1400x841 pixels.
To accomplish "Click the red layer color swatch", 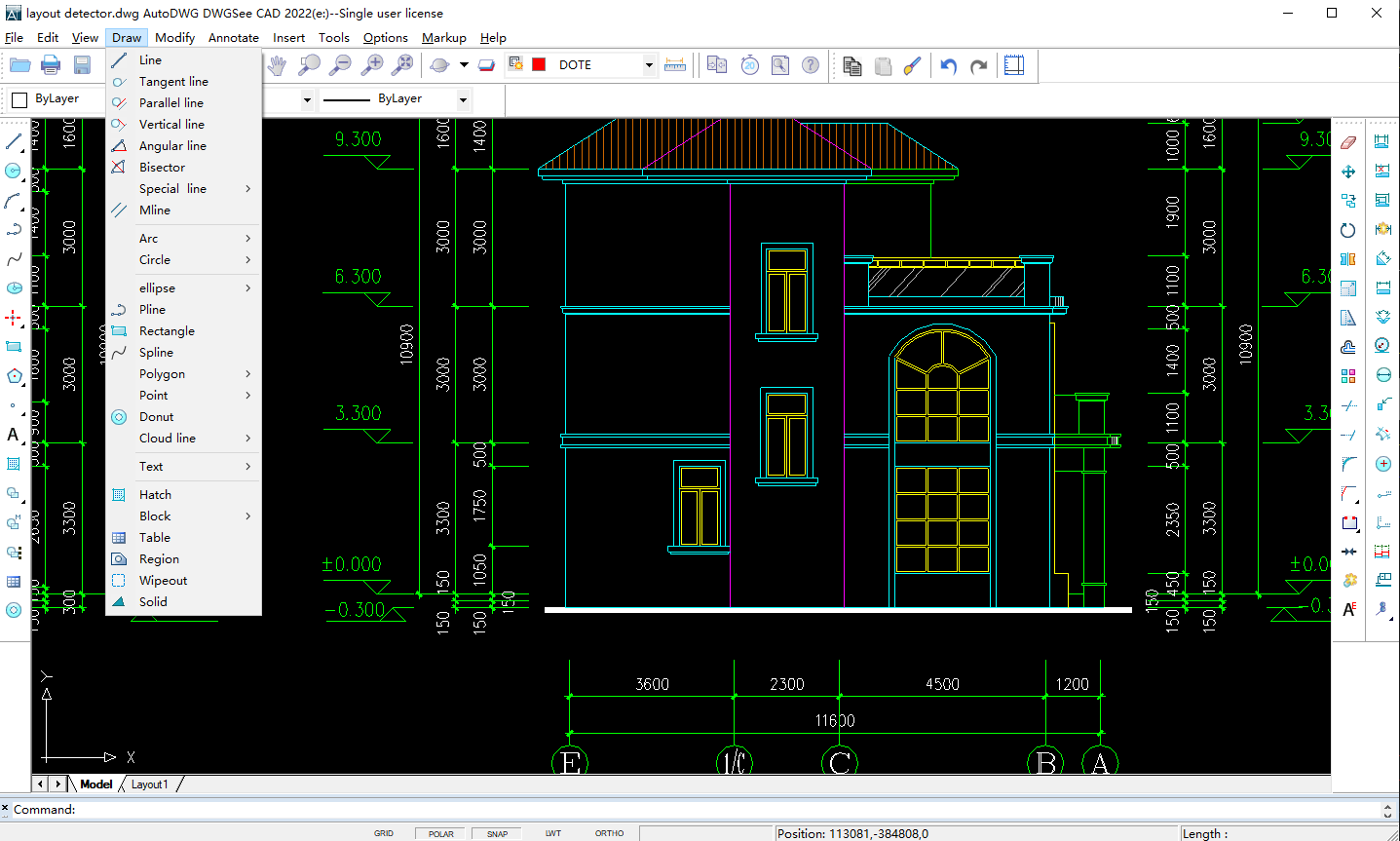I will [539, 65].
